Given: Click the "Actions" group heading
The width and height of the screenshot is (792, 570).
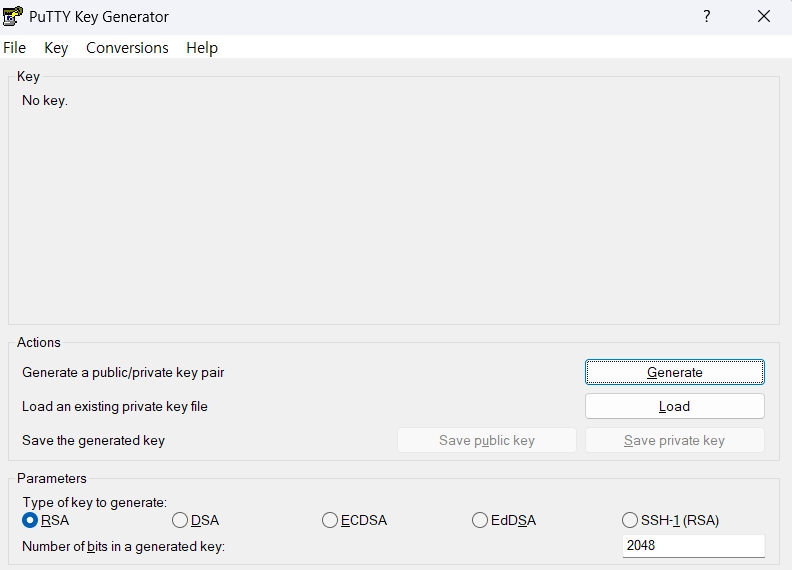Looking at the screenshot, I should [38, 342].
